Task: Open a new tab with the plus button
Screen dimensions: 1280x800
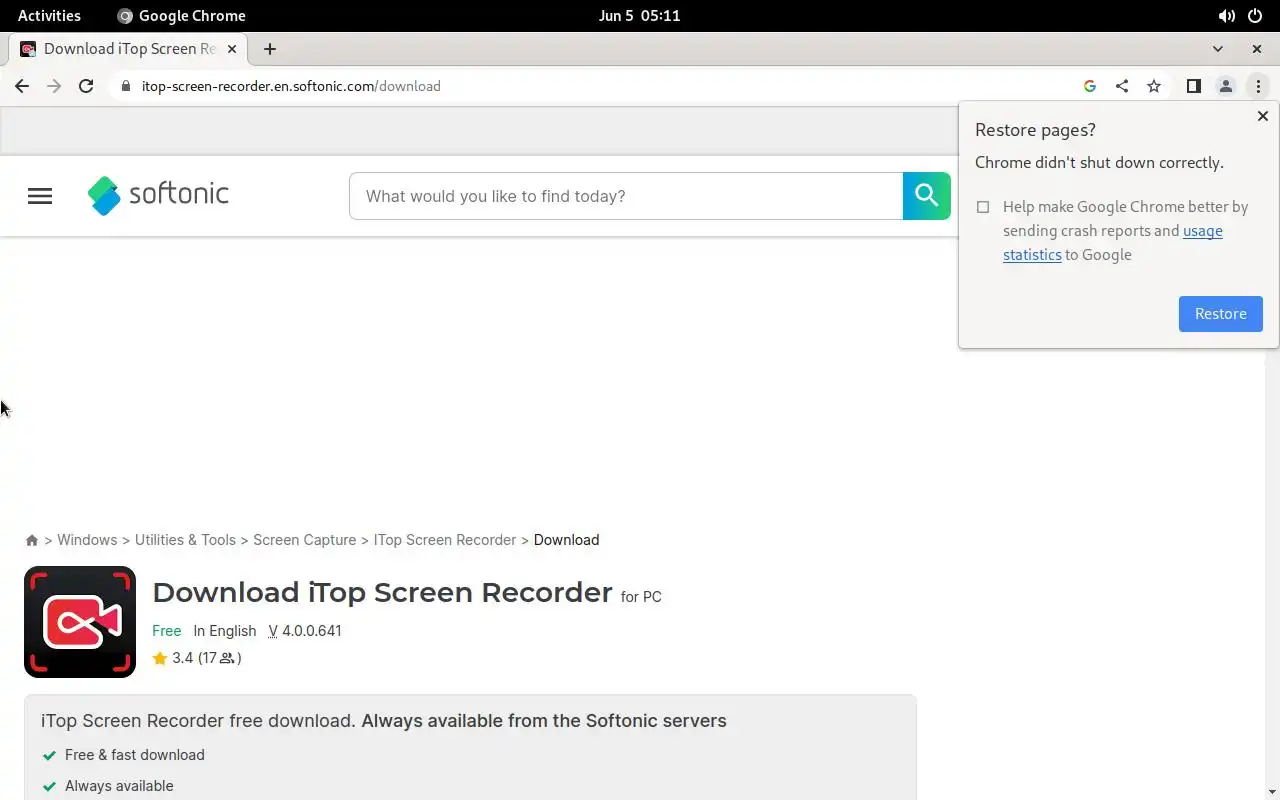Action: coord(270,49)
